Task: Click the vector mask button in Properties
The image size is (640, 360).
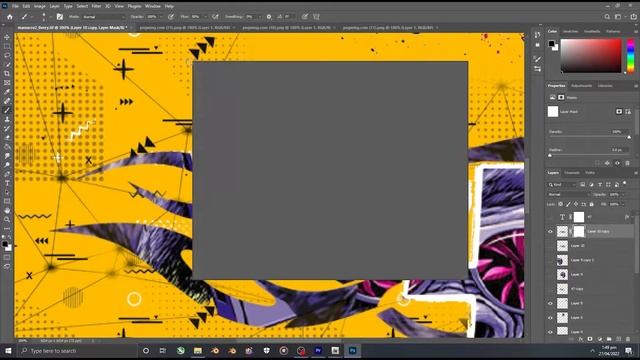Action: click(628, 111)
